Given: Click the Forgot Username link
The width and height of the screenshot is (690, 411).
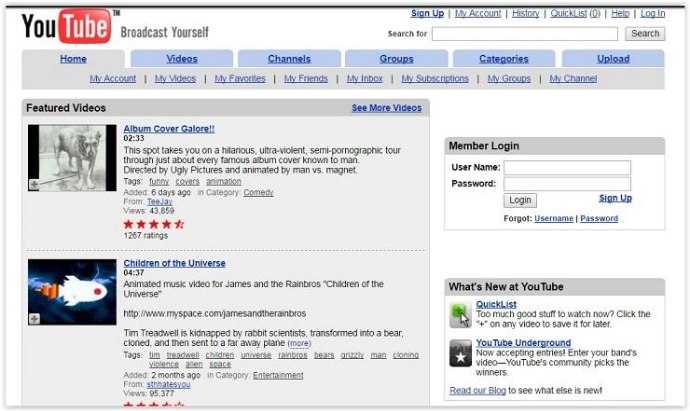Looking at the screenshot, I should [x=554, y=219].
